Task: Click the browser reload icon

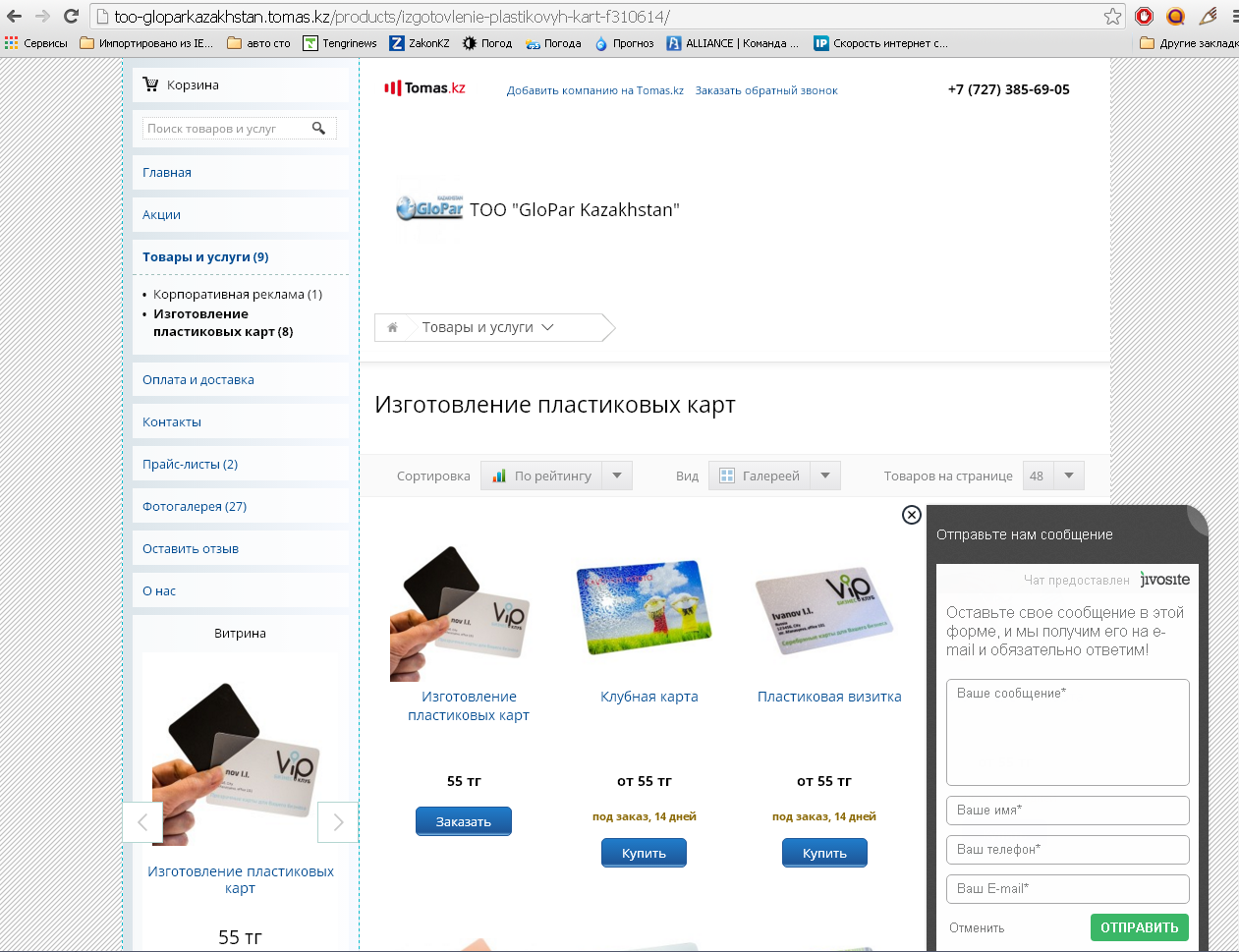Action: [71, 16]
